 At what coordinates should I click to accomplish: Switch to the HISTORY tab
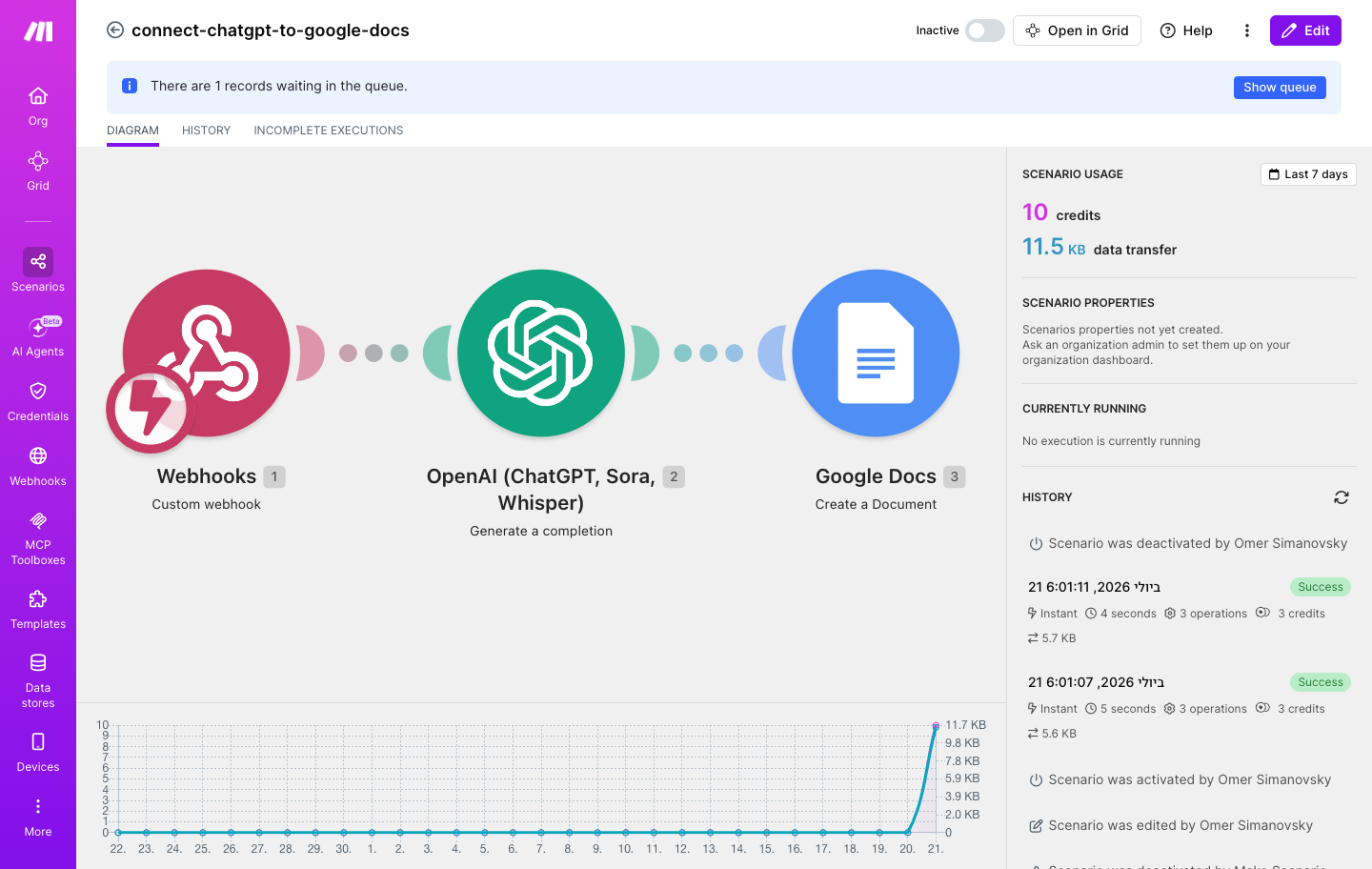[x=206, y=131]
